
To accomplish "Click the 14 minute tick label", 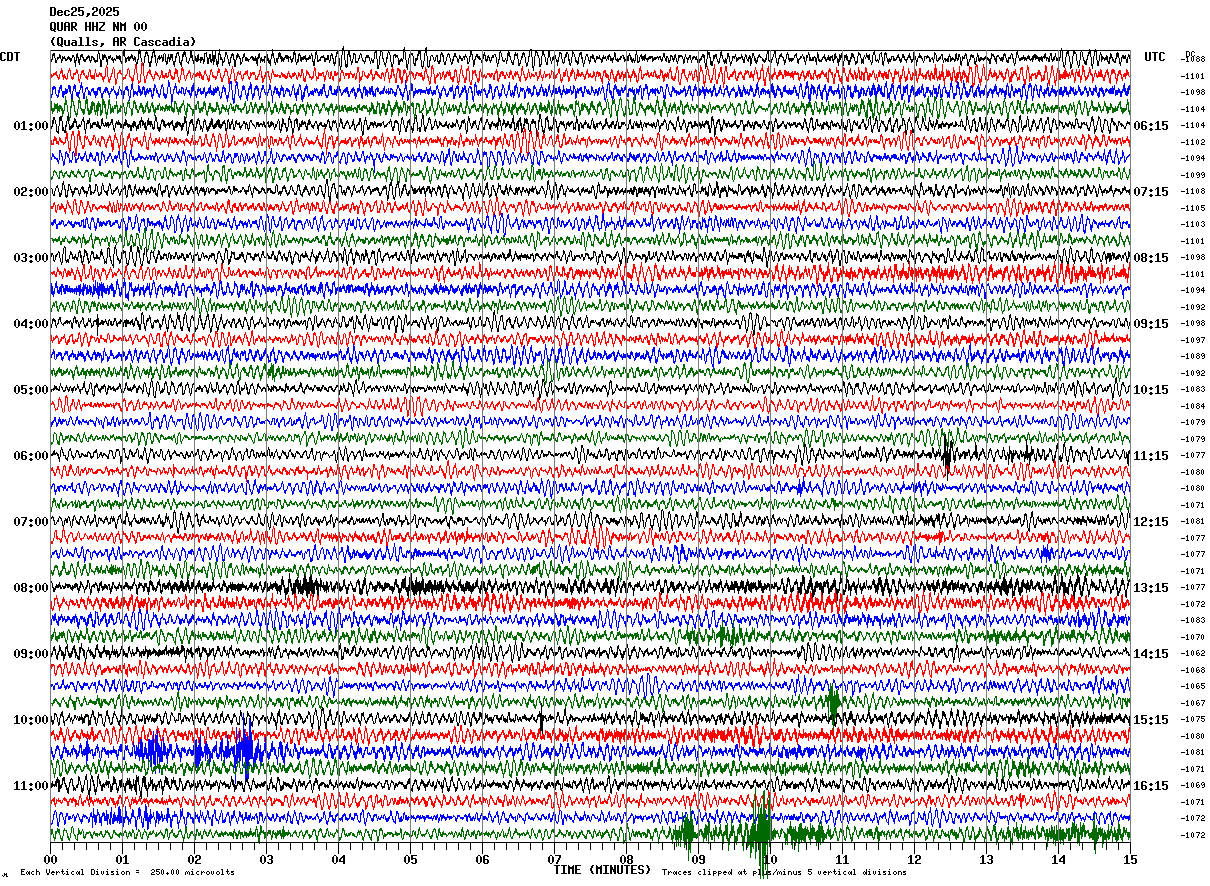I will [x=1058, y=859].
